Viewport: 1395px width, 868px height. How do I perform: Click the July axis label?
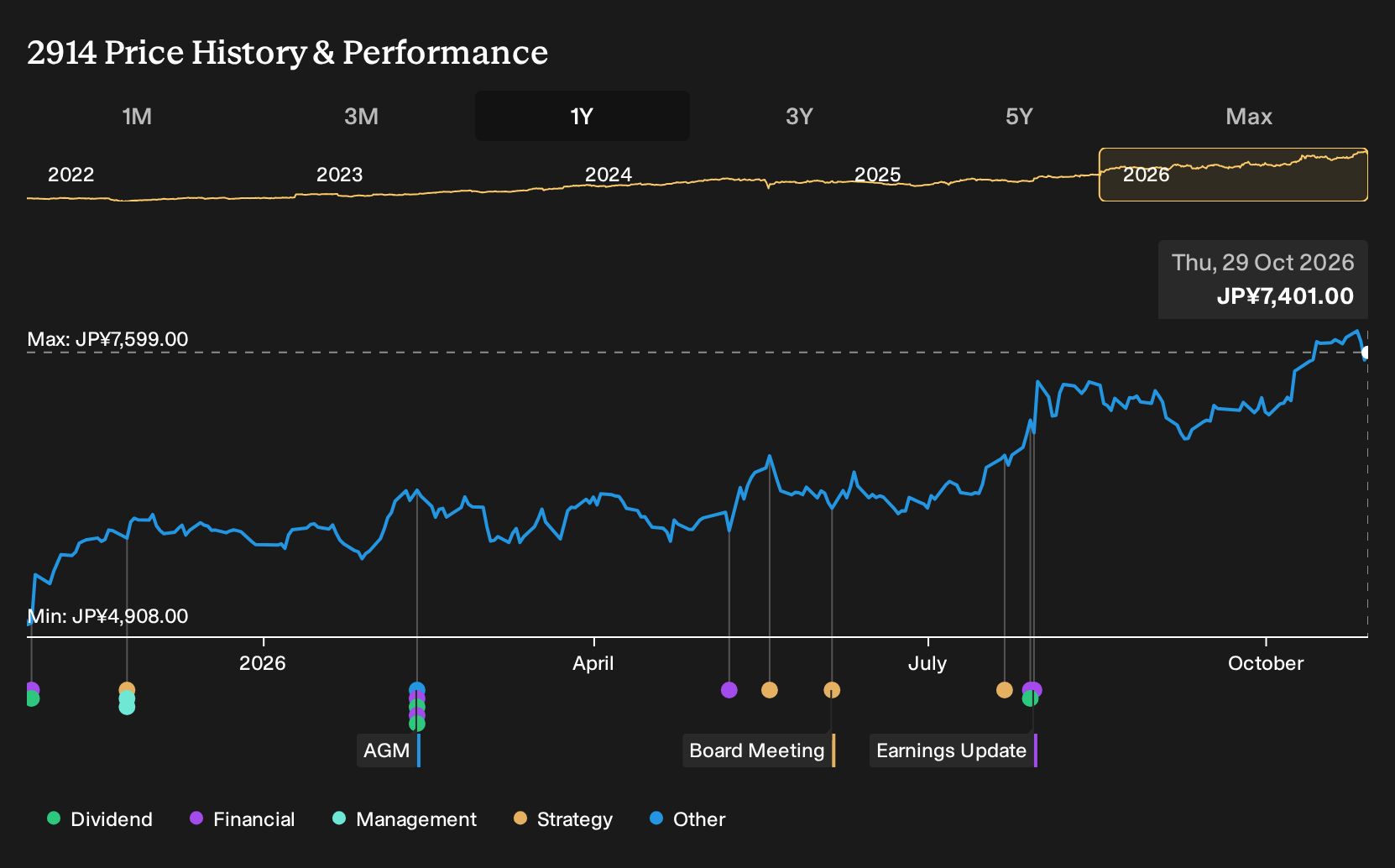(x=927, y=663)
